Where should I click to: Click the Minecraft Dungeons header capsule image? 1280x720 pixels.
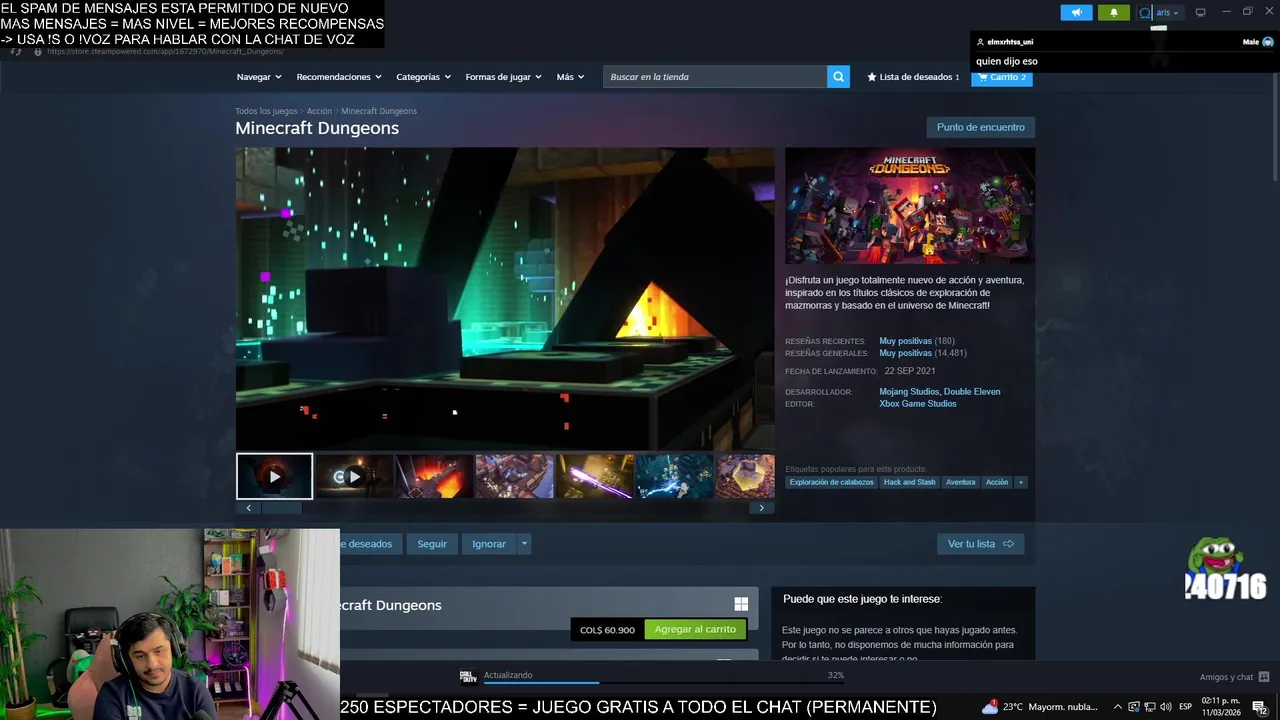(910, 206)
